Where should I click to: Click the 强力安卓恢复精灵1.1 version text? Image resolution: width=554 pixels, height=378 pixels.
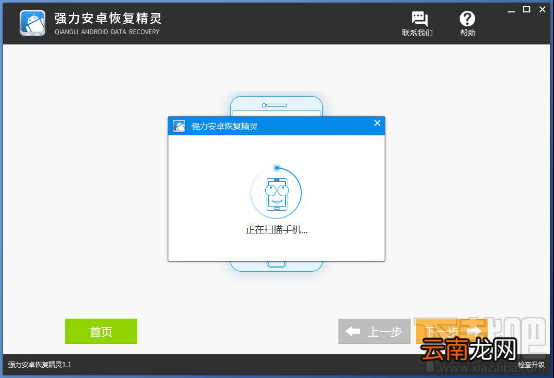point(39,365)
